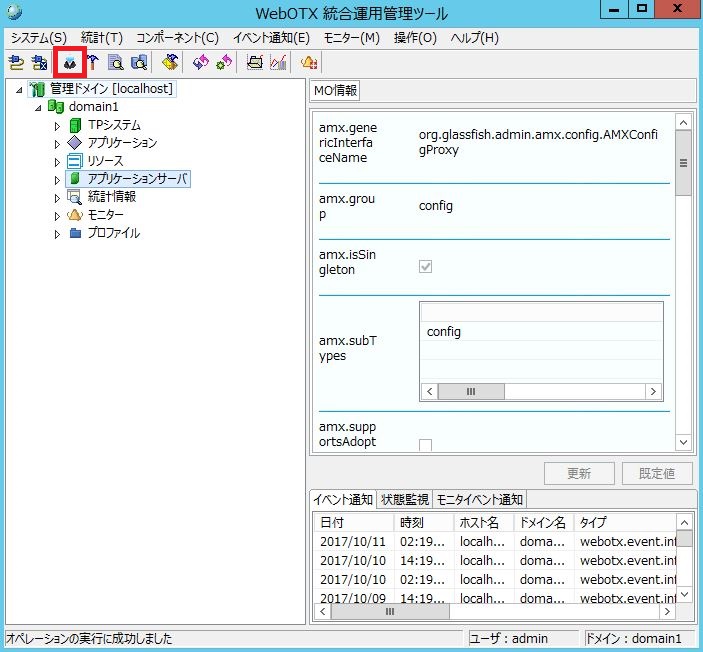Toggle the amx.isSingleton checkbox
The height and width of the screenshot is (652, 703).
click(425, 267)
